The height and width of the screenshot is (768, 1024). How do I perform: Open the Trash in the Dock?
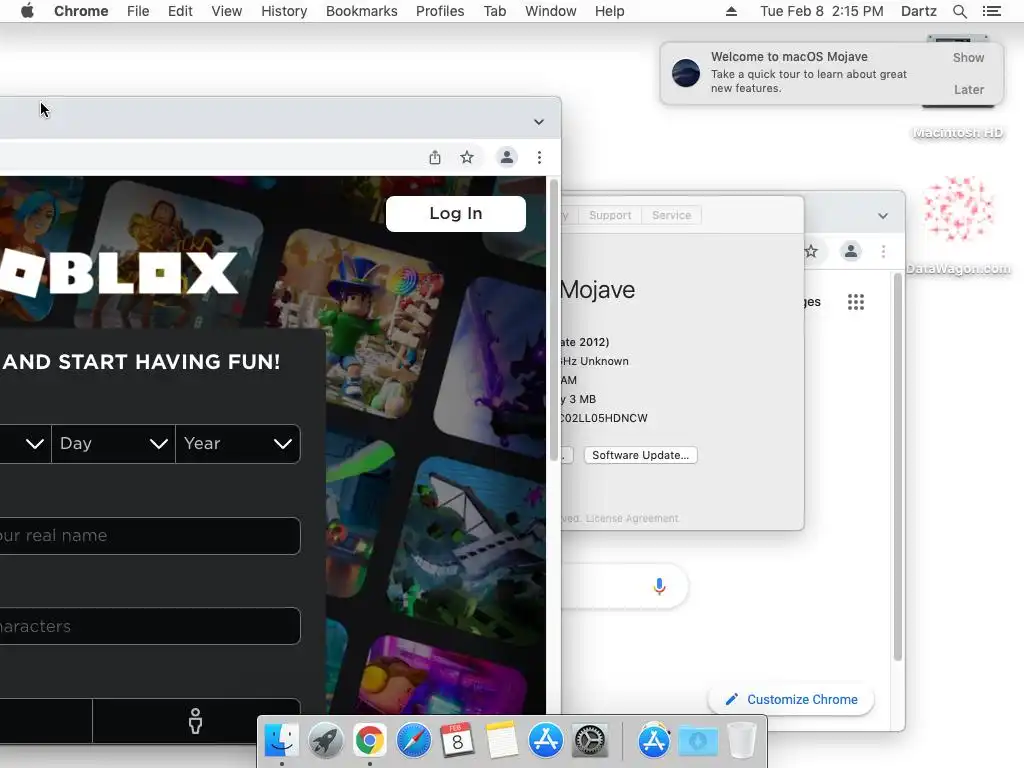[x=741, y=741]
